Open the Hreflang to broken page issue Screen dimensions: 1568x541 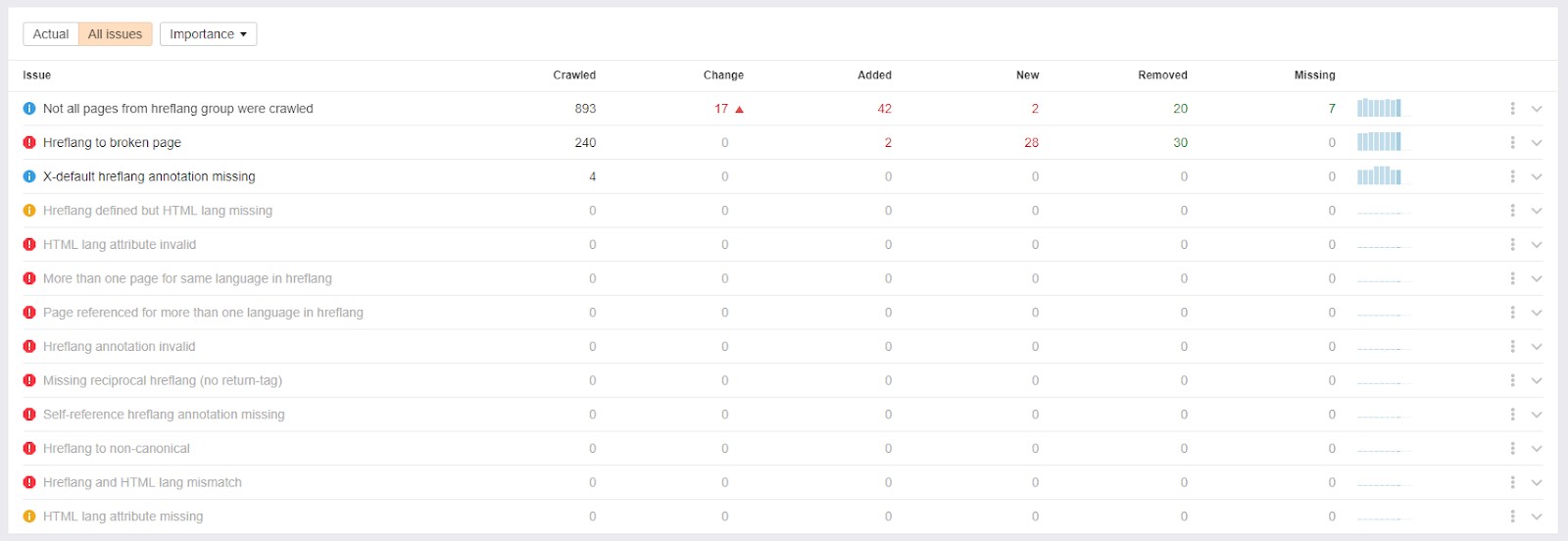(112, 142)
